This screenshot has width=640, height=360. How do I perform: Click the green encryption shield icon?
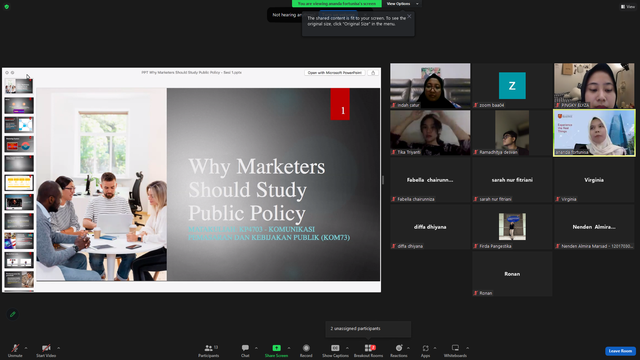pyautogui.click(x=7, y=7)
